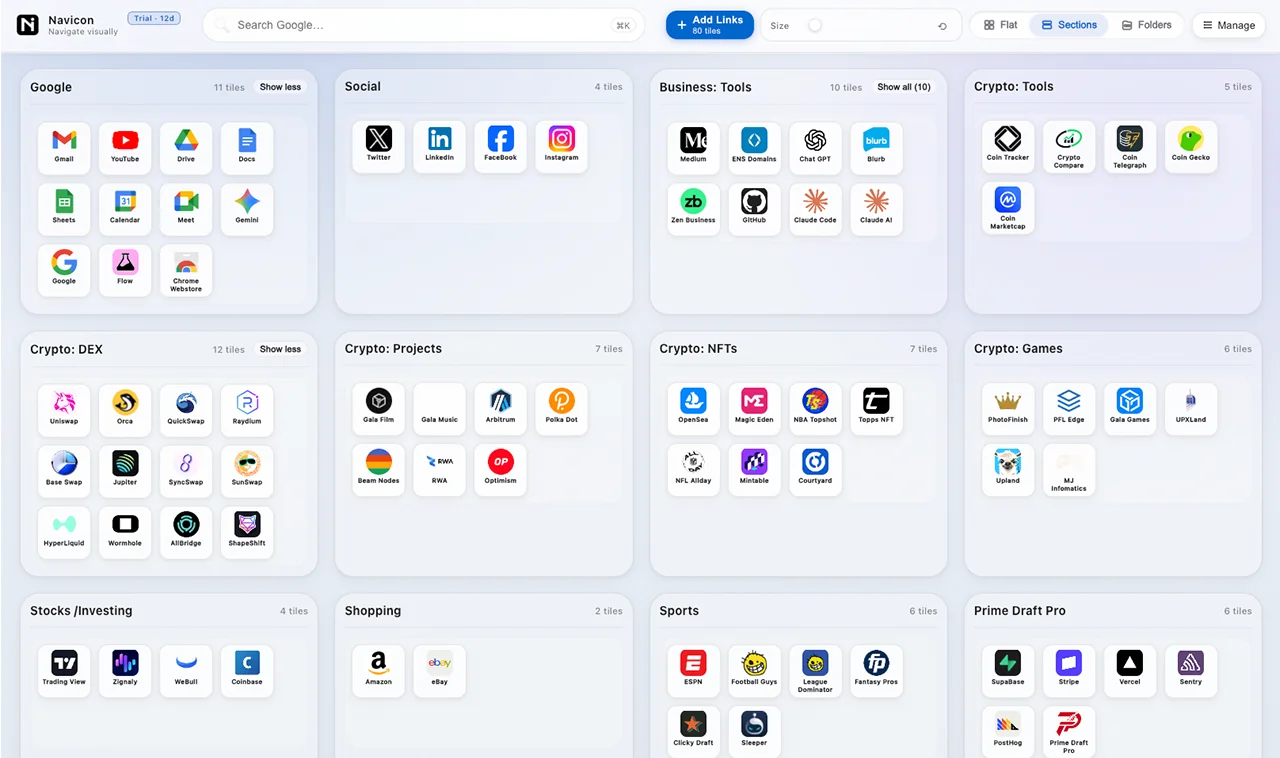Reset tile size with the reset icon
The height and width of the screenshot is (758, 1280).
[x=942, y=26]
